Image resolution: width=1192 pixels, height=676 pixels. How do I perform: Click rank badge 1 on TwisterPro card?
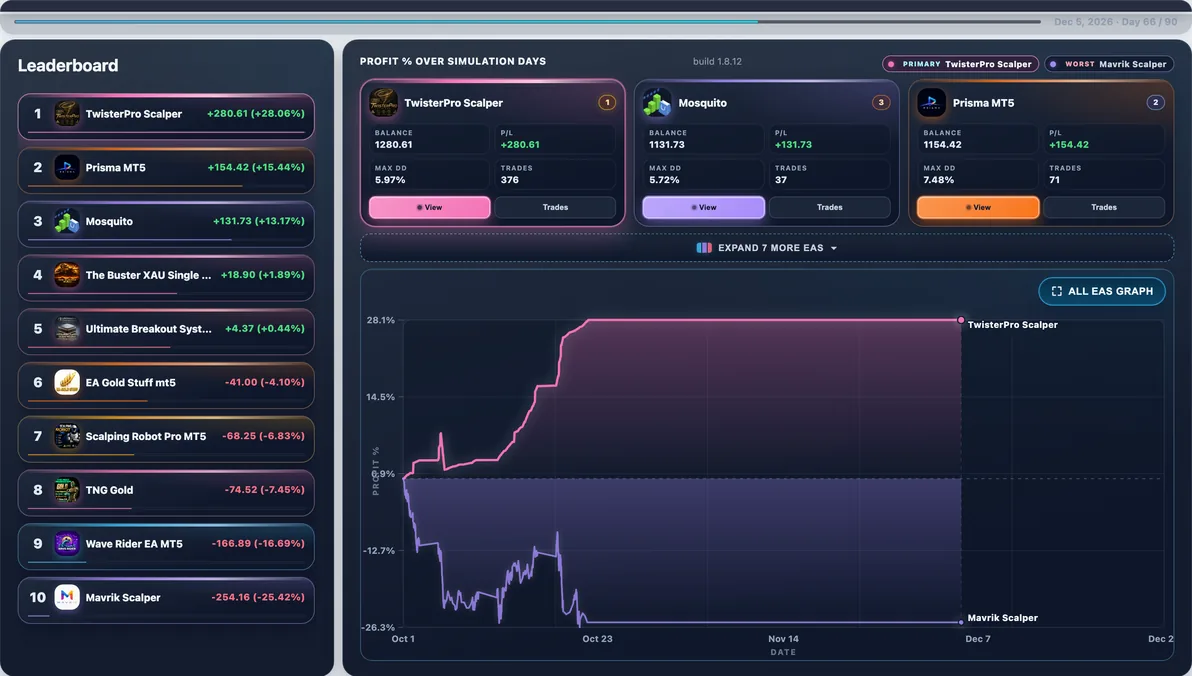pos(607,102)
